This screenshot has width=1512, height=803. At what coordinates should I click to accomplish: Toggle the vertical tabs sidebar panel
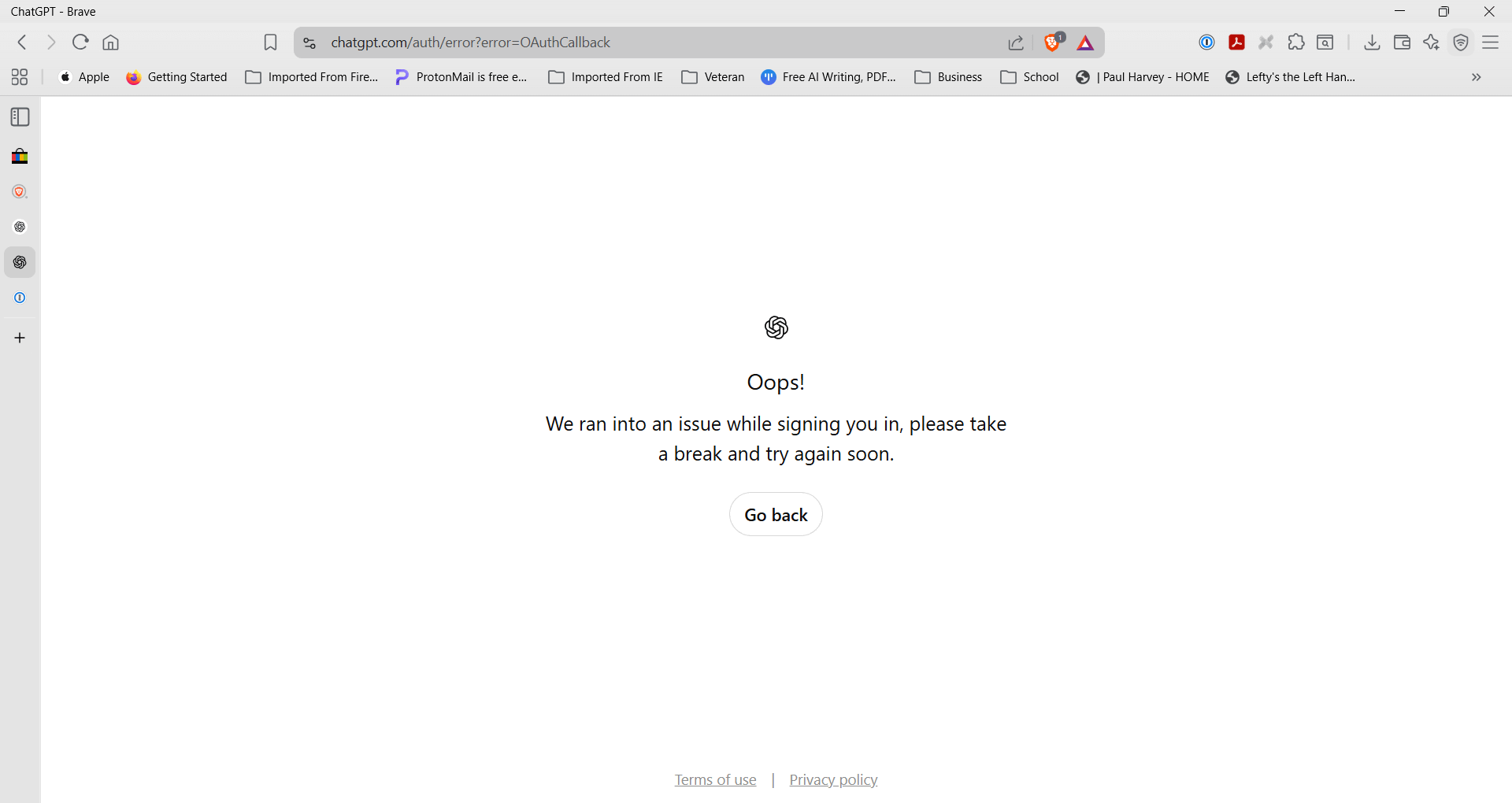pyautogui.click(x=20, y=117)
